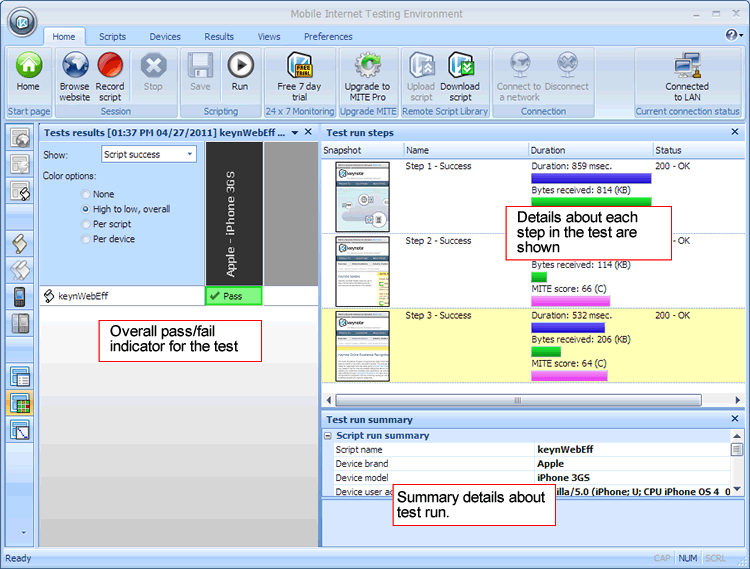The image size is (750, 569).
Task: Close the Test run steps panel
Action: pos(735,132)
